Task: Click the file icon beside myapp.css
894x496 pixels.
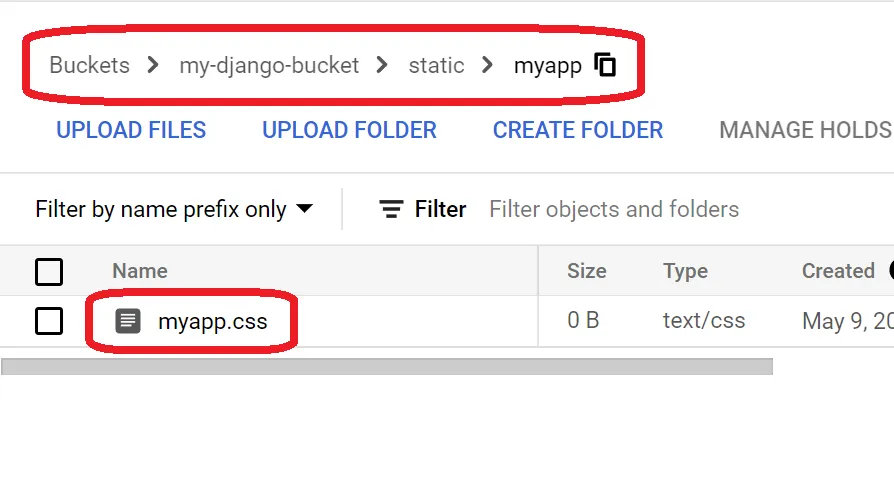Action: pos(128,321)
